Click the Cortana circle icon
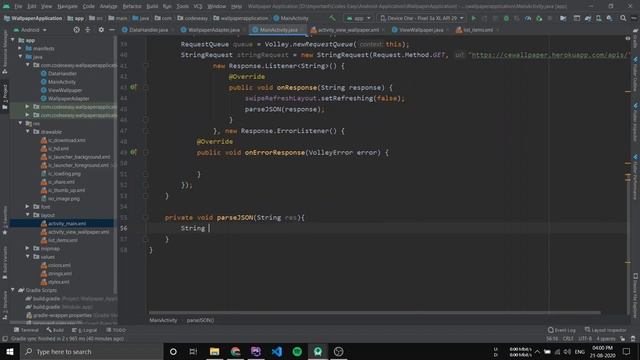This screenshot has height=360, width=640. tap(173, 351)
